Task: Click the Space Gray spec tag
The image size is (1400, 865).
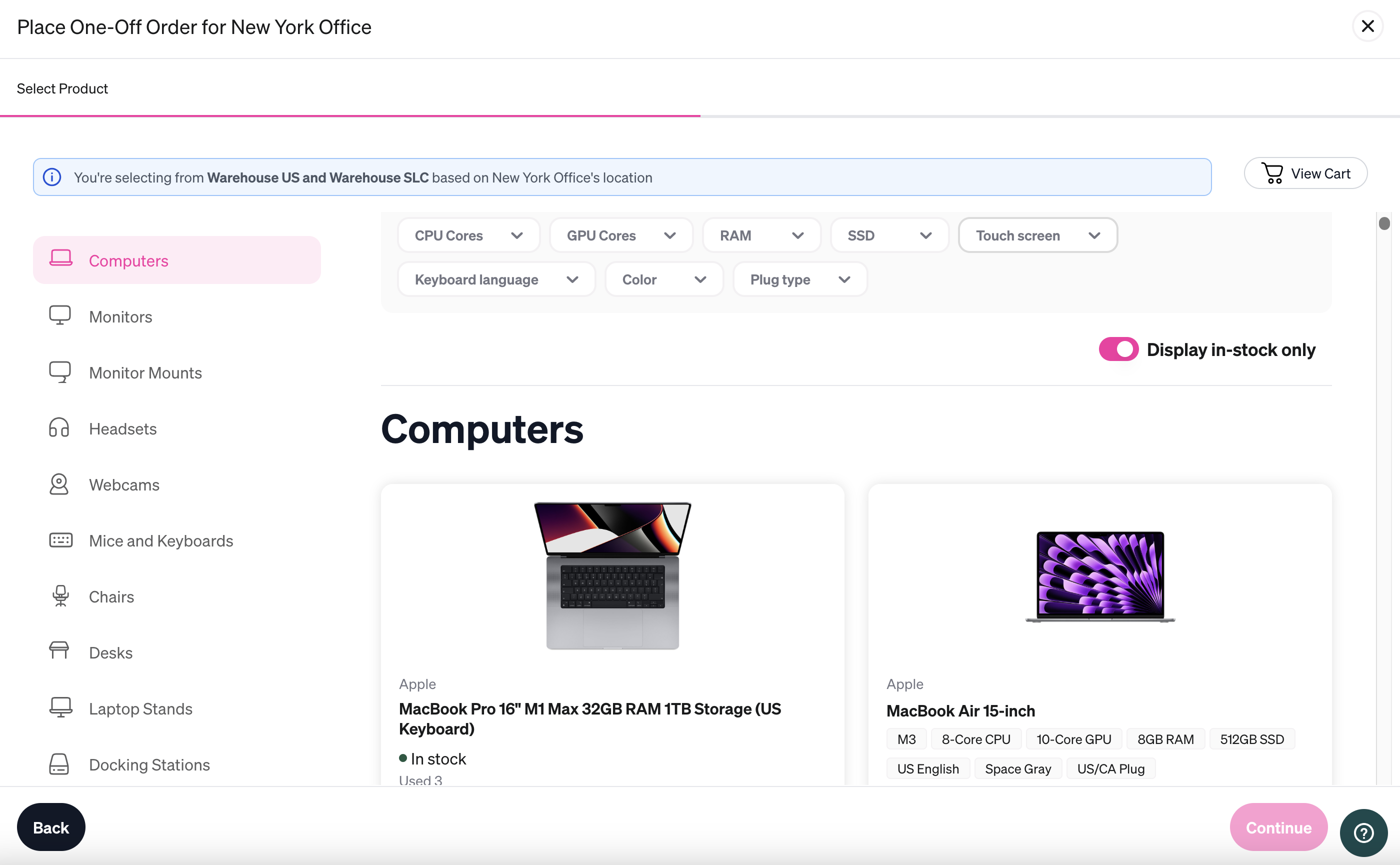Action: 1018,769
